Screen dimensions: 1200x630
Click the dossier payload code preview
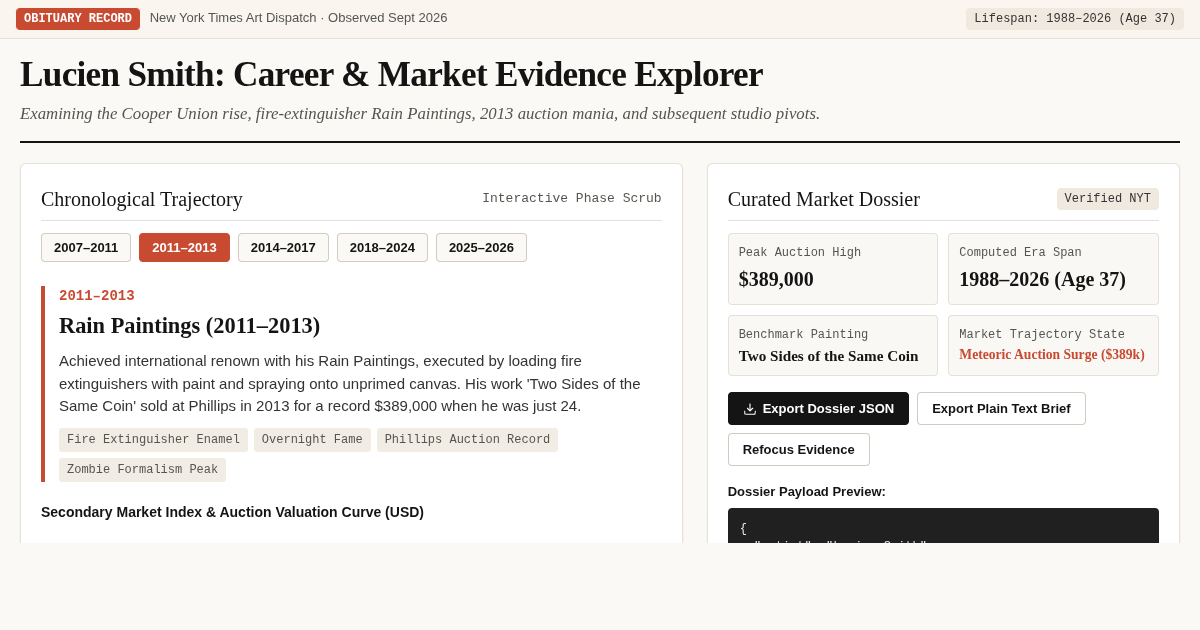pyautogui.click(x=943, y=526)
